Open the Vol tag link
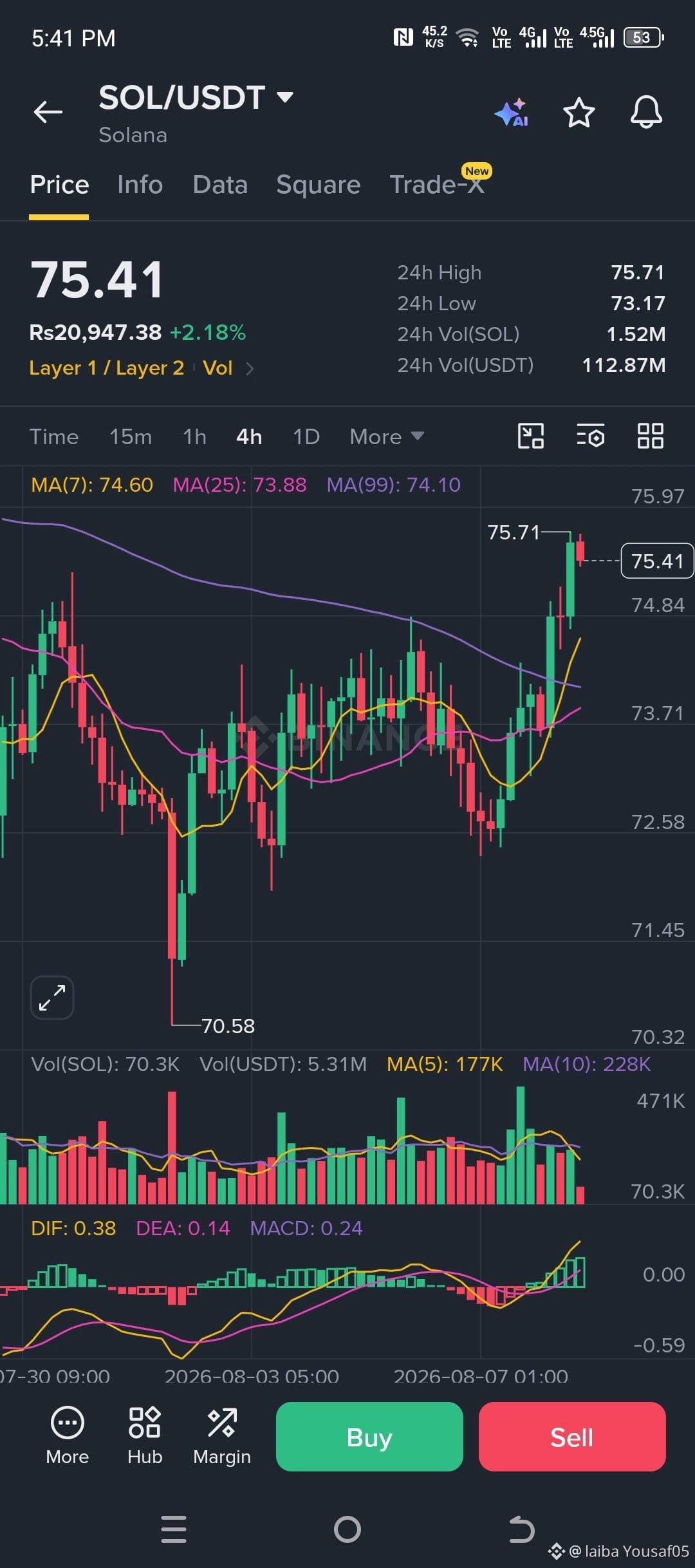The image size is (695, 1568). tap(218, 368)
